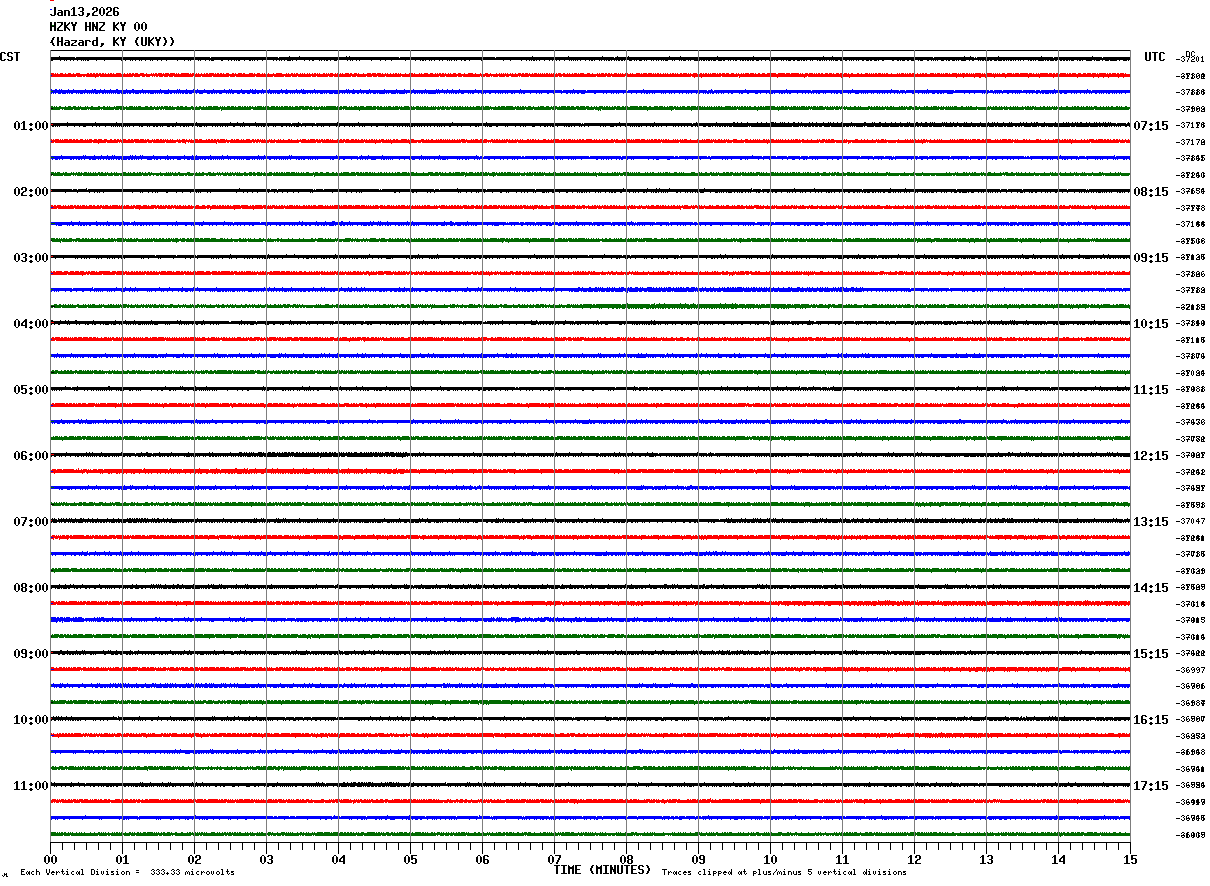The image size is (1210, 886).
Task: Click minute tick label 05 on the axis
Action: coord(410,860)
